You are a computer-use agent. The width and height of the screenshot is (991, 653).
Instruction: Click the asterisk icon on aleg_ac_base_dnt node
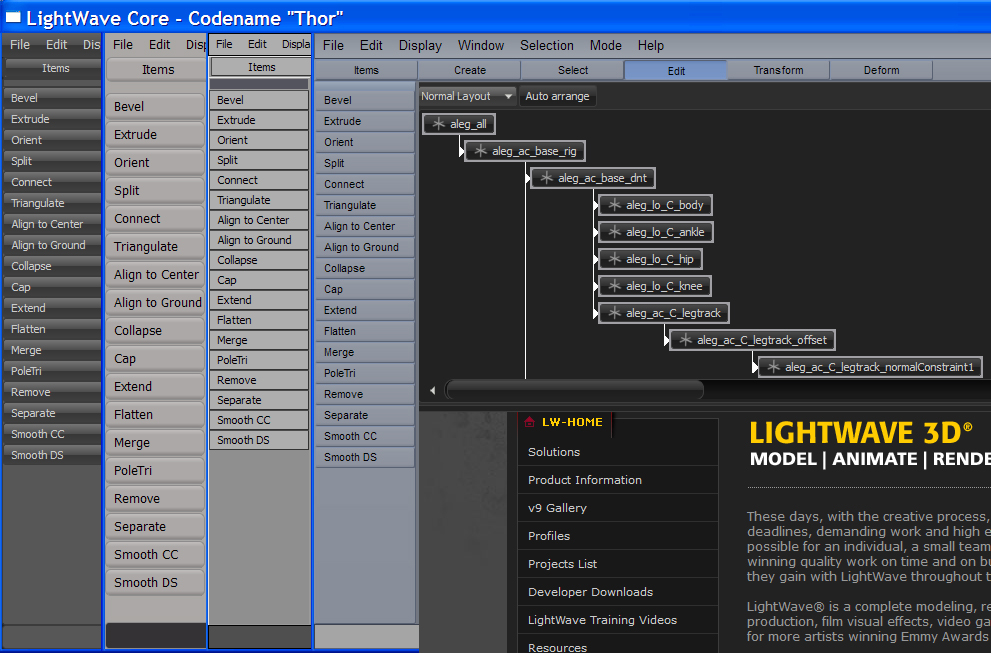tap(547, 178)
